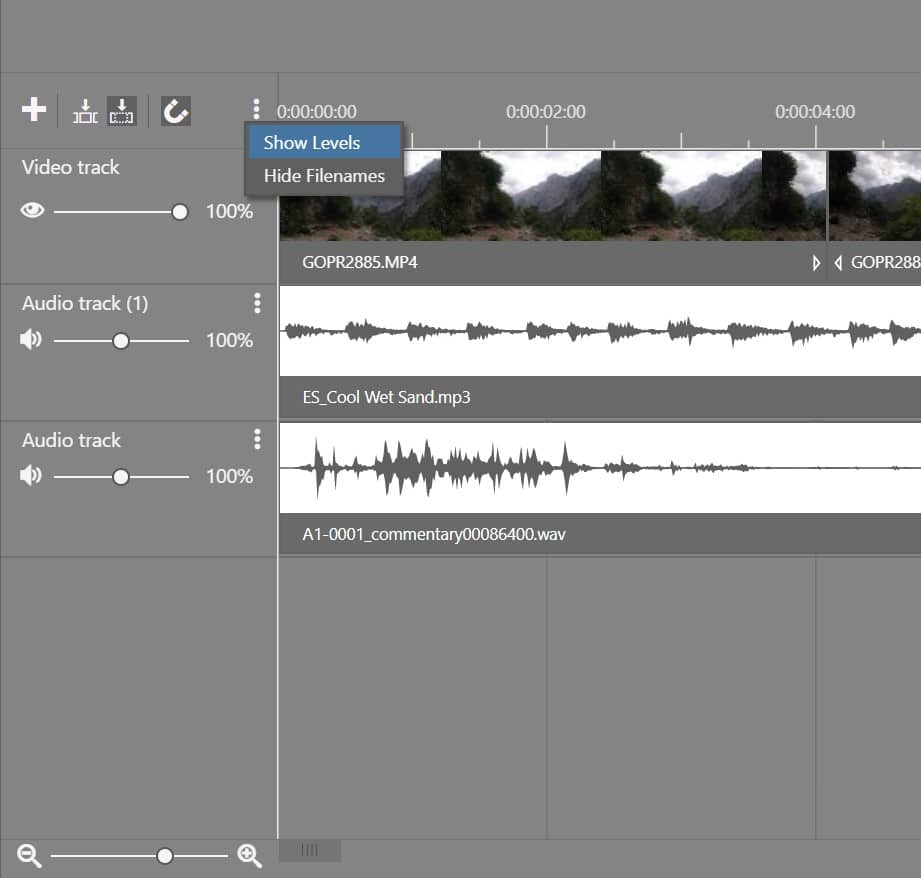Viewport: 921px width, 878px height.
Task: Click the bottom Audio track volume slider knob
Action: coord(121,477)
